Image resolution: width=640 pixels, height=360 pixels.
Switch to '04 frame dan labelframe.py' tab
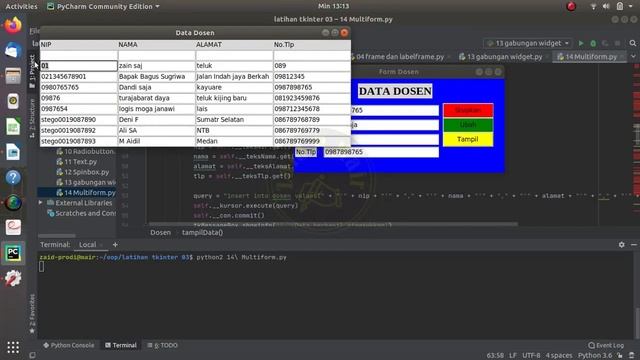400,57
